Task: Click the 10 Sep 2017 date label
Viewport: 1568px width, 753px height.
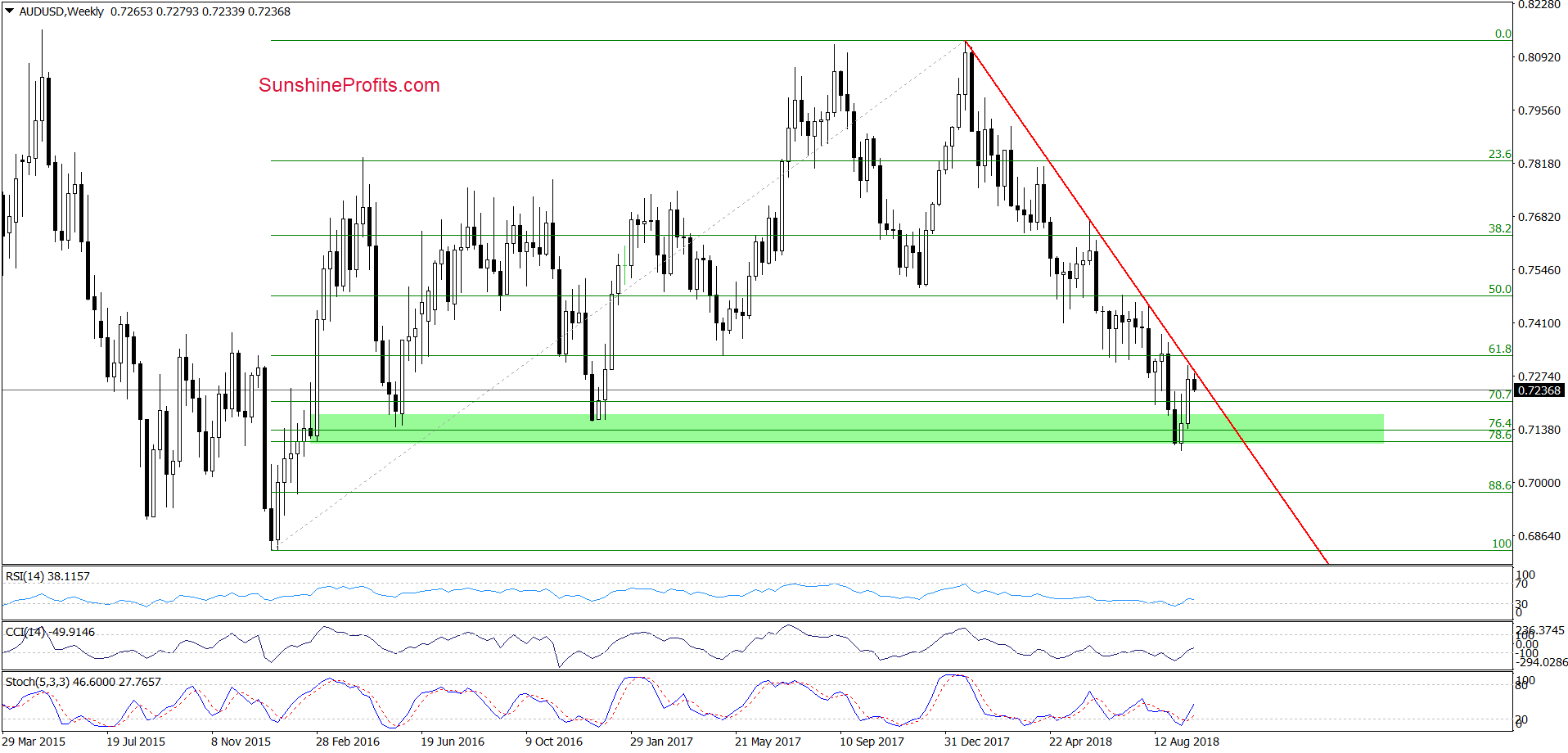Action: point(872,742)
